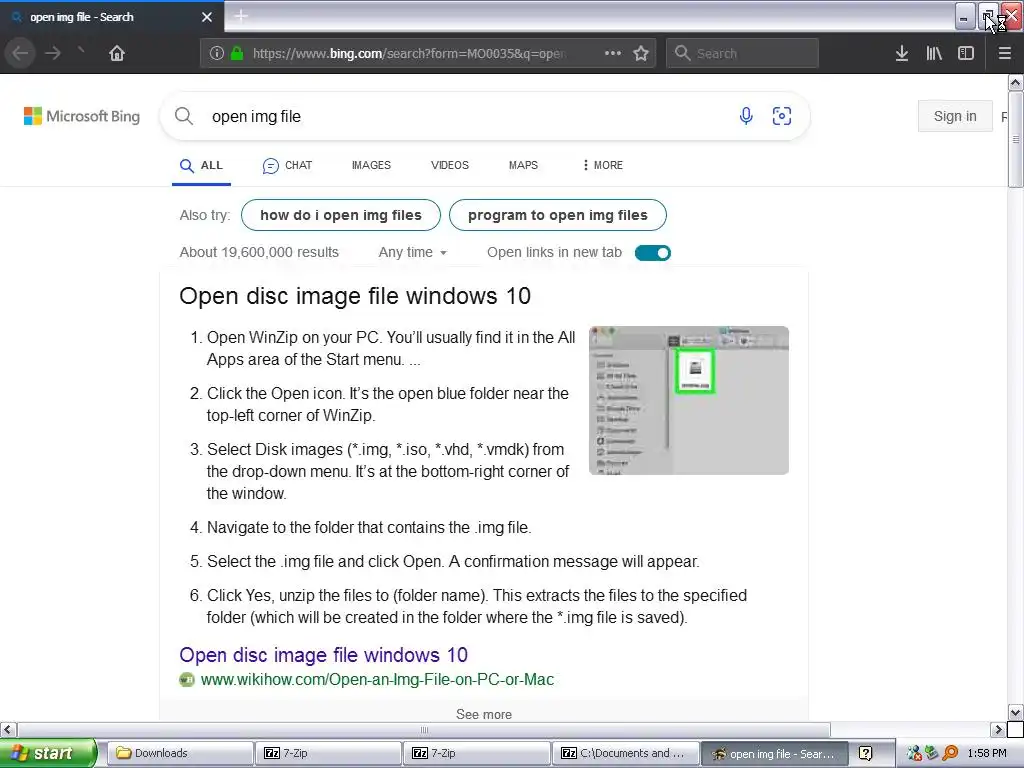Image resolution: width=1024 pixels, height=768 pixels.
Task: Switch to the CHAT tab
Action: (x=287, y=165)
